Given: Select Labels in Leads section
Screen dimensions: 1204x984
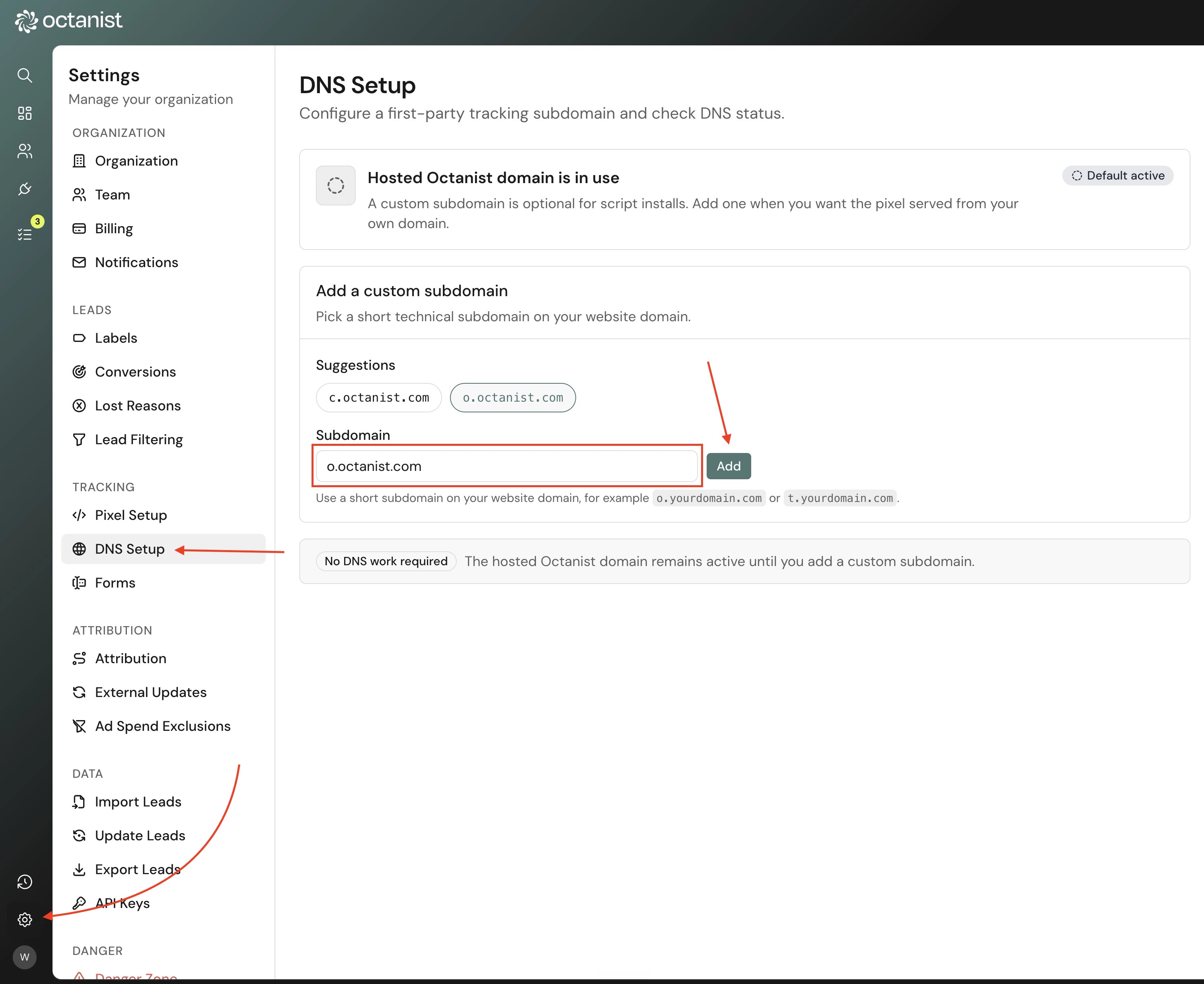Looking at the screenshot, I should pyautogui.click(x=163, y=338).
